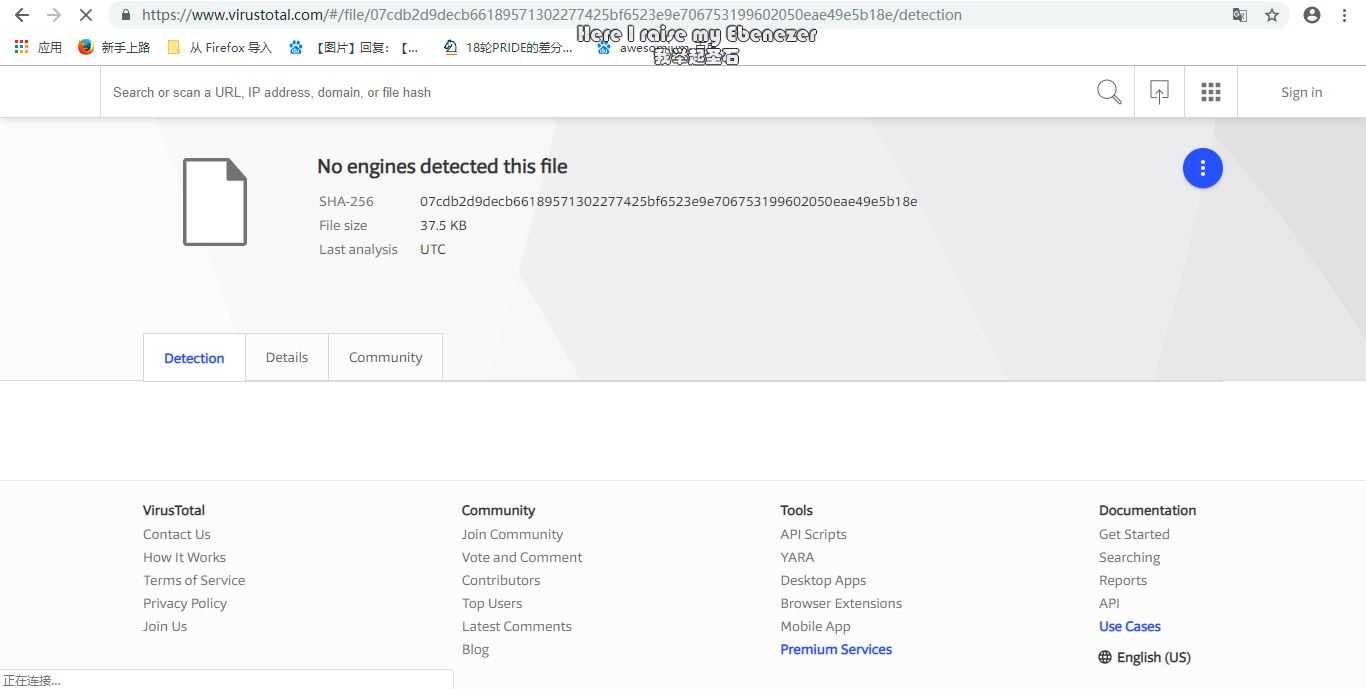Select the Detection tab
This screenshot has height=689, width=1366.
pyautogui.click(x=194, y=358)
